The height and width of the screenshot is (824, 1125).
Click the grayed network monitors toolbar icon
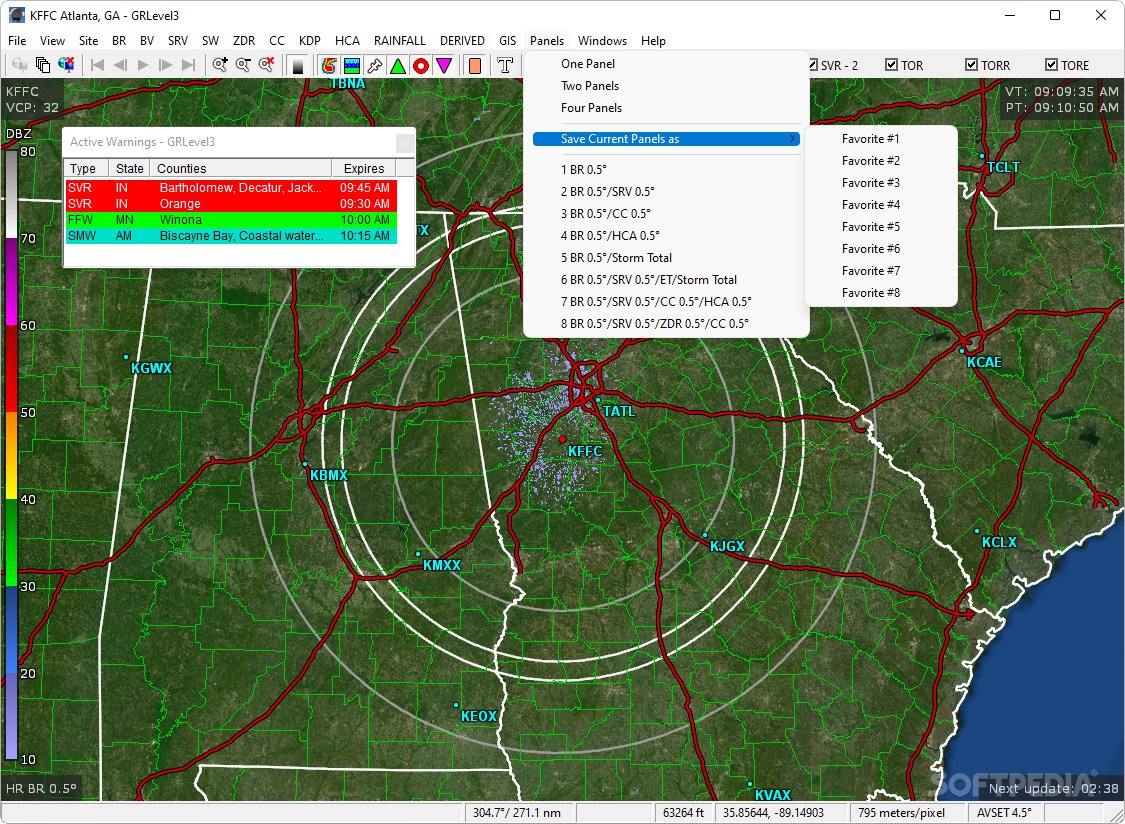click(x=19, y=65)
